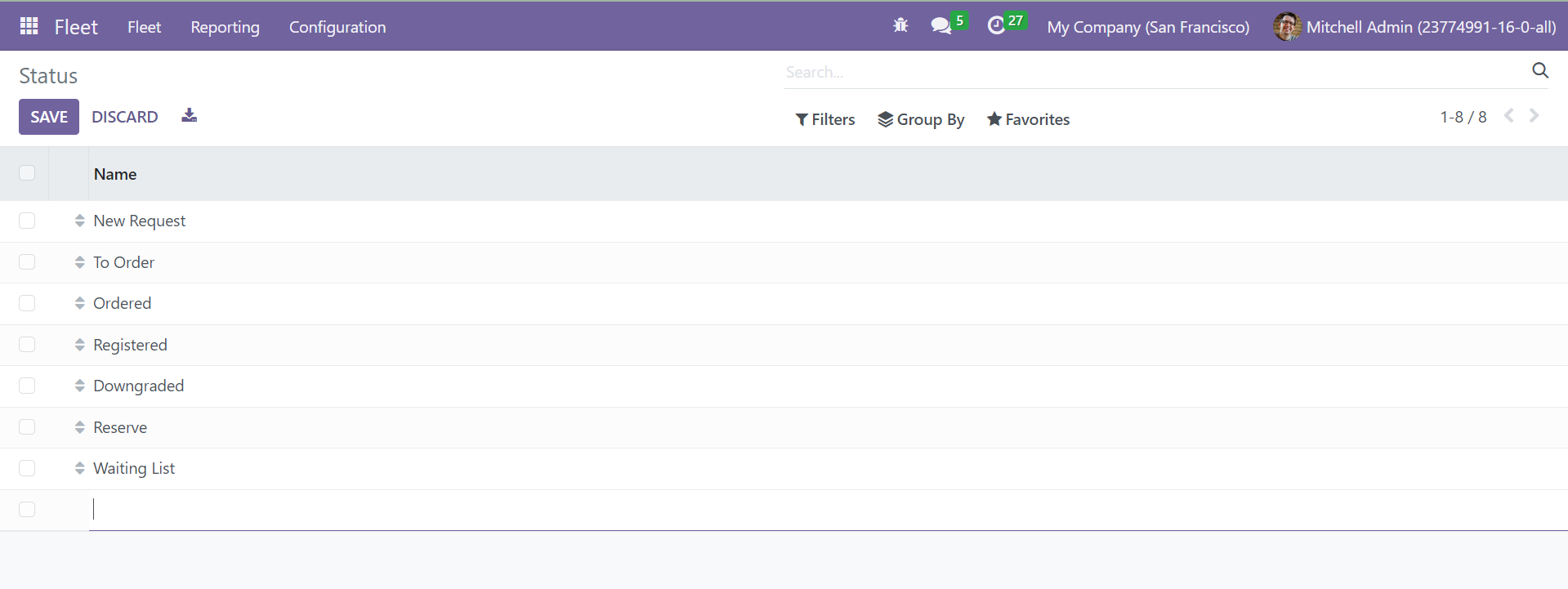Open My Company (San Francisco) switcher
Screen dimensions: 1568x589
click(1148, 26)
